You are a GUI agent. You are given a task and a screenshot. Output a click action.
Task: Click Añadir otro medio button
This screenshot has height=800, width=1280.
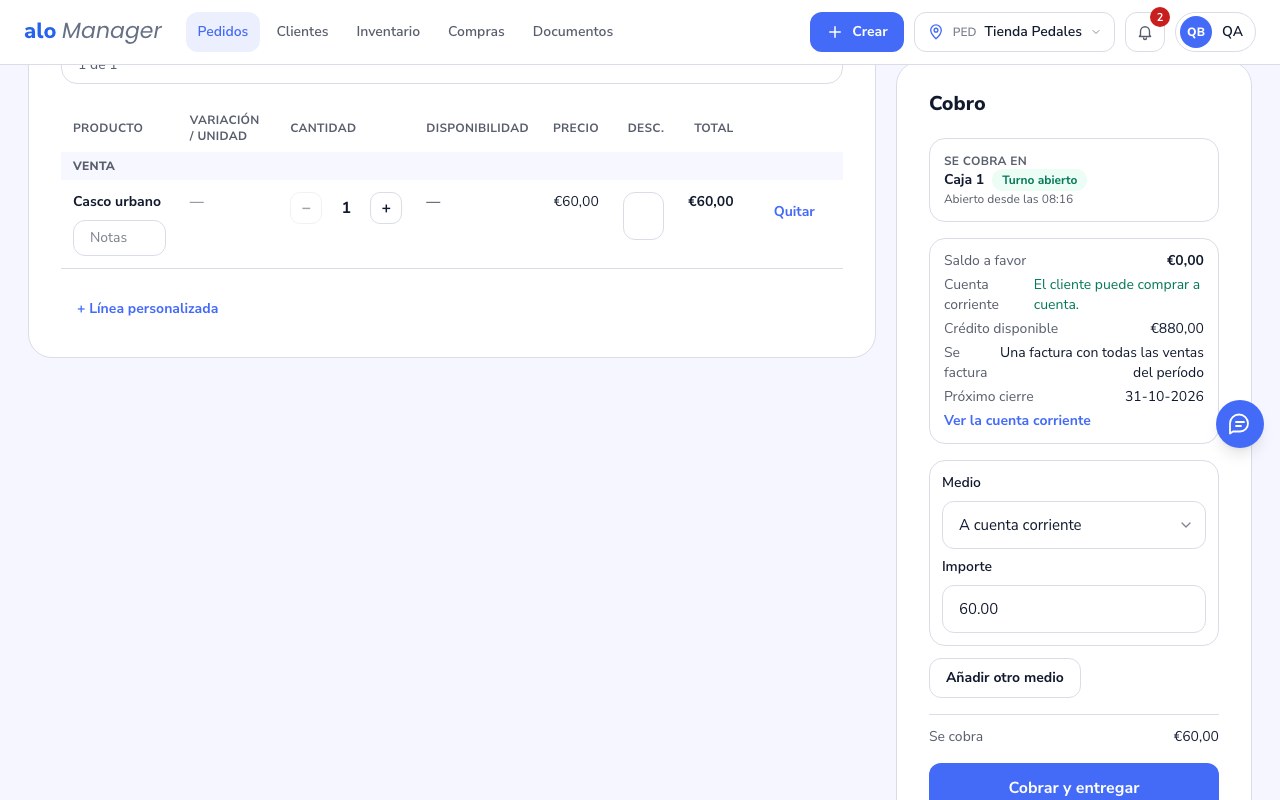click(x=1005, y=678)
